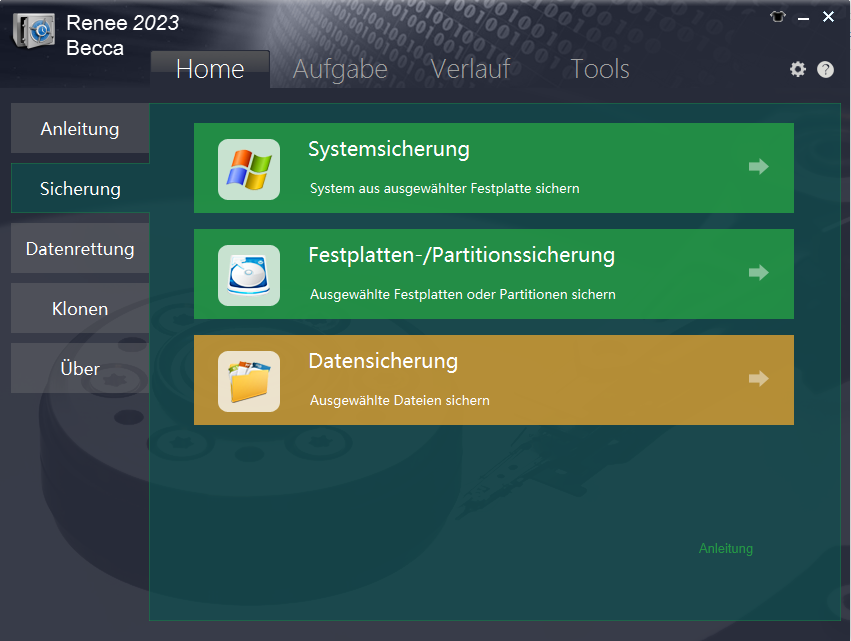Click the hard disk Festplatten icon
The width and height of the screenshot is (851, 641).
249,275
